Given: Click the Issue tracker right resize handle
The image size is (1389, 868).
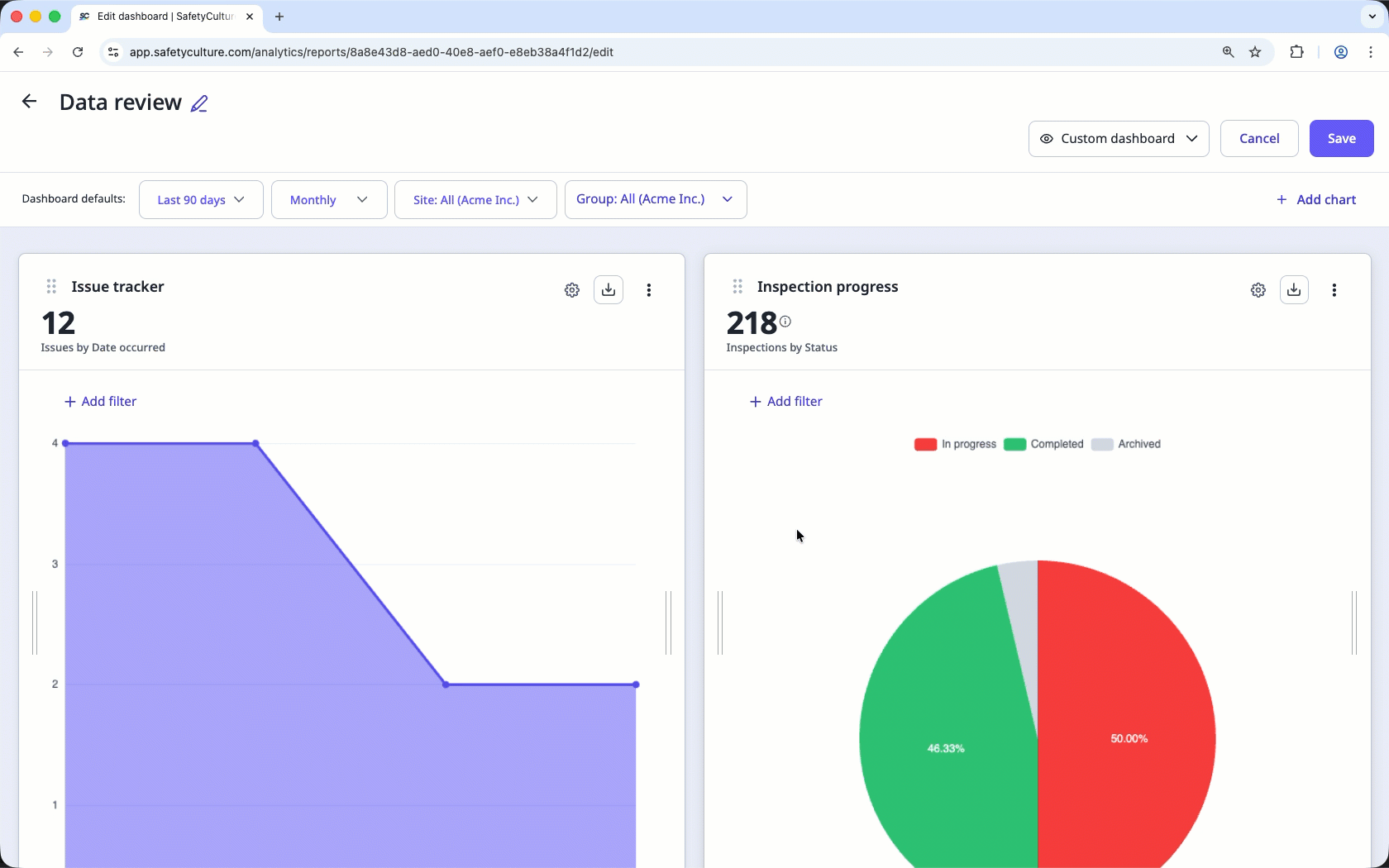Looking at the screenshot, I should click(x=668, y=622).
